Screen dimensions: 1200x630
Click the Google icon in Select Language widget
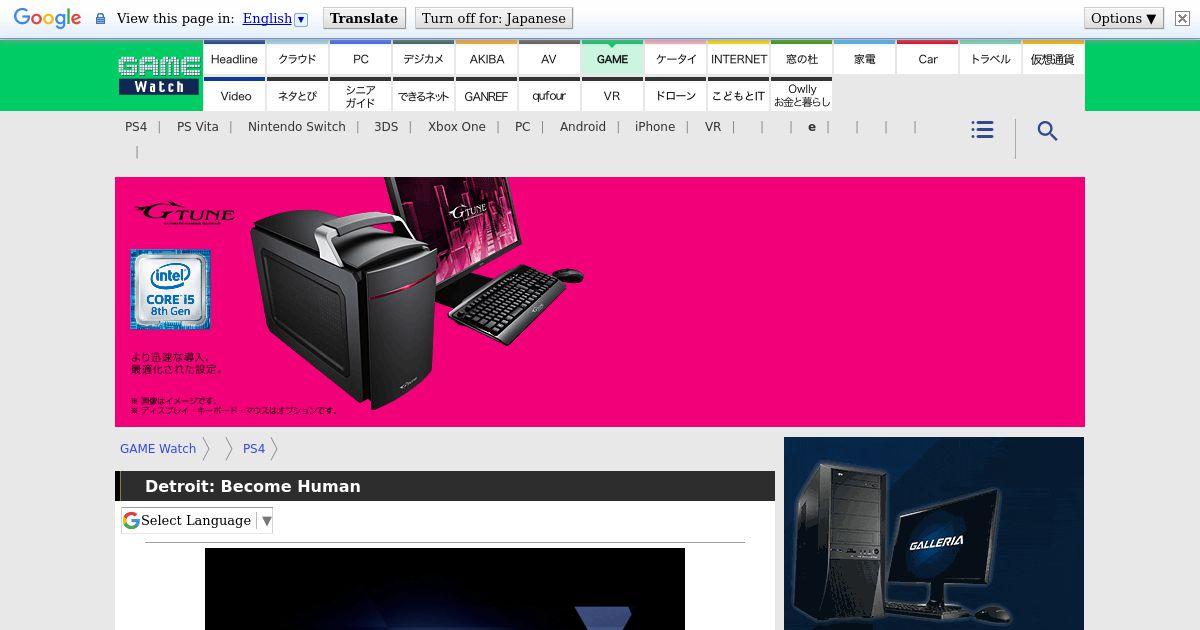coord(131,520)
